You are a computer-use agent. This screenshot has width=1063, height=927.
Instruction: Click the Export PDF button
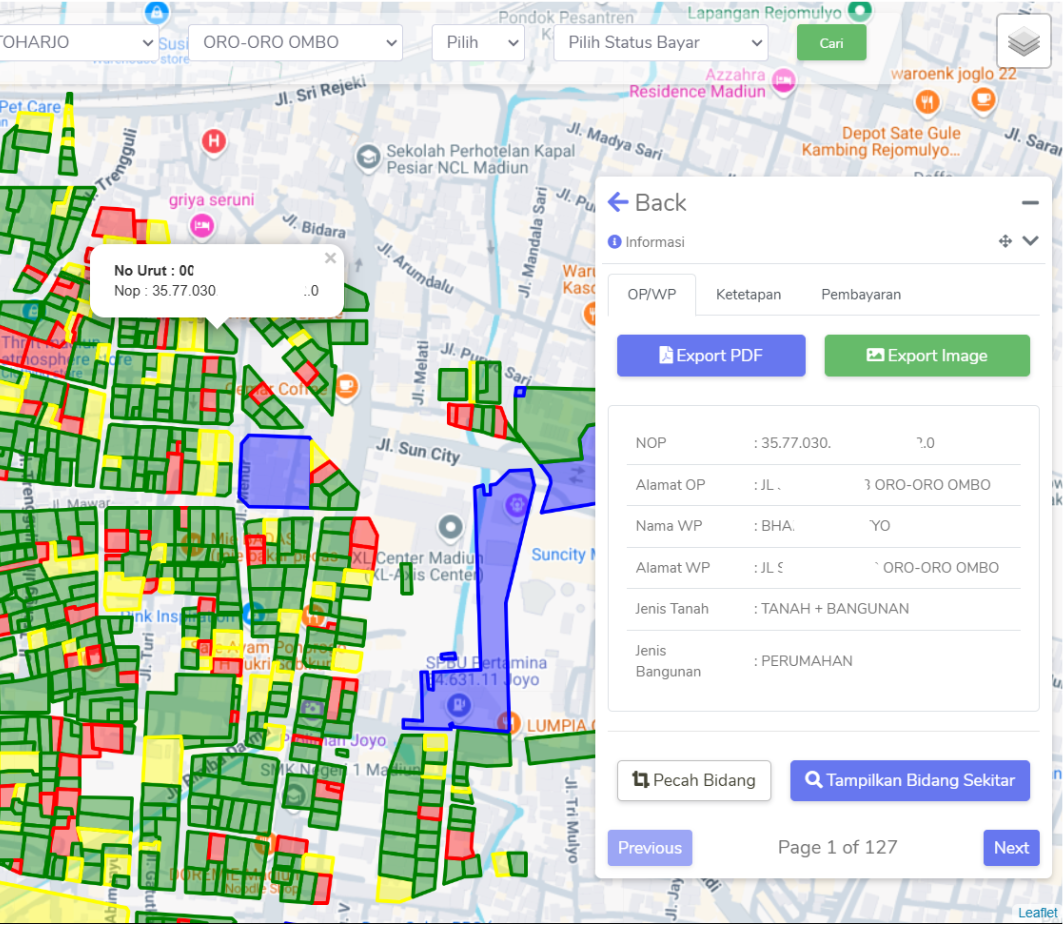(711, 355)
